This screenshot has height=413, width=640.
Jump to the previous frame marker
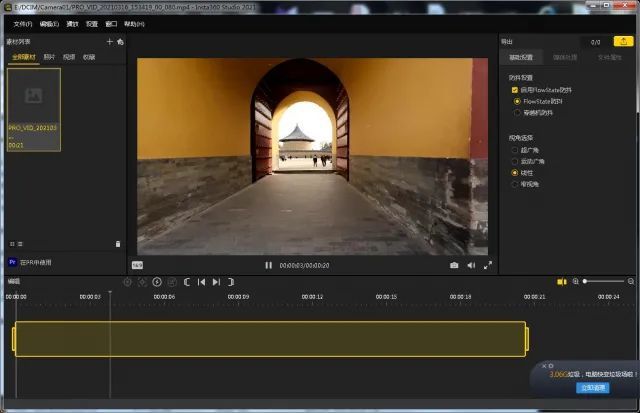pos(201,282)
